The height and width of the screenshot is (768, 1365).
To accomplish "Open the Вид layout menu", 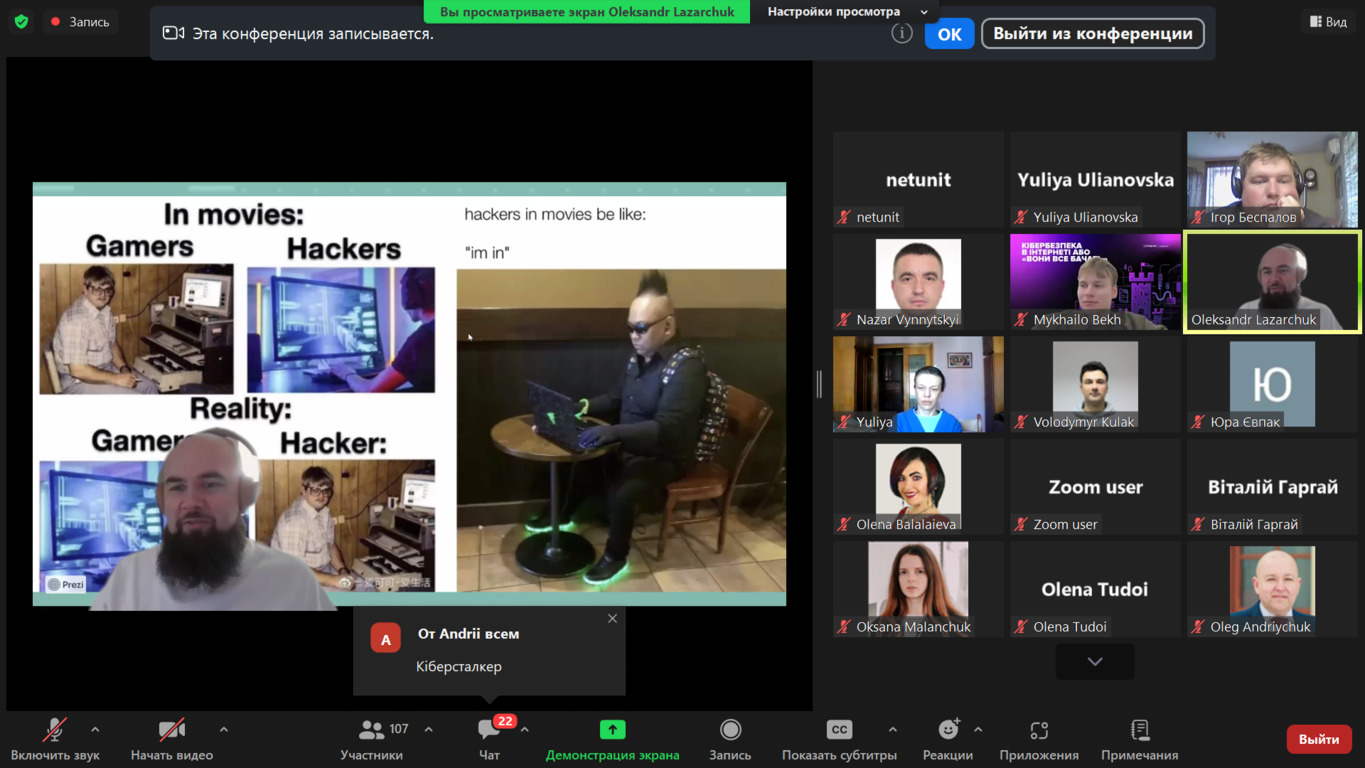I will click(x=1328, y=21).
